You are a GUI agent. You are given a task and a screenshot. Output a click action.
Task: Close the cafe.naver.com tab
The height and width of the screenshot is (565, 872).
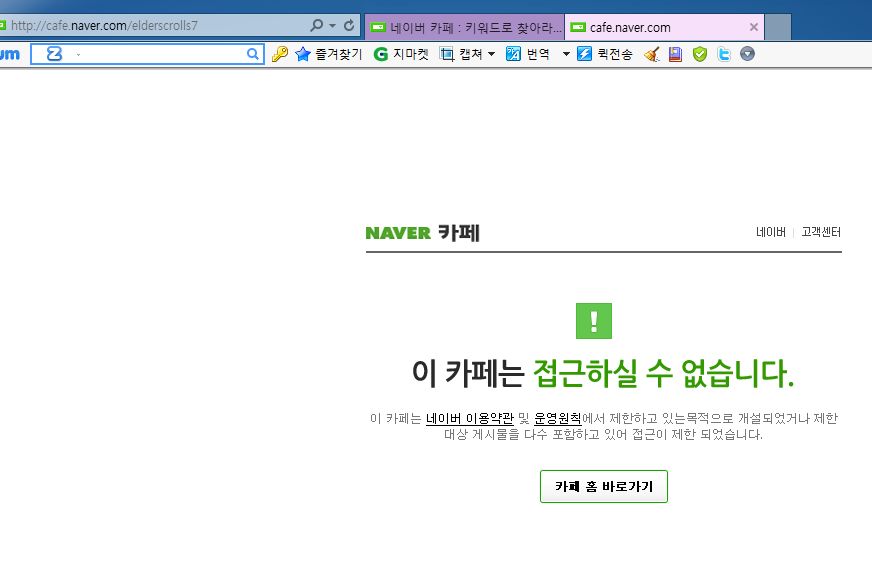point(754,27)
